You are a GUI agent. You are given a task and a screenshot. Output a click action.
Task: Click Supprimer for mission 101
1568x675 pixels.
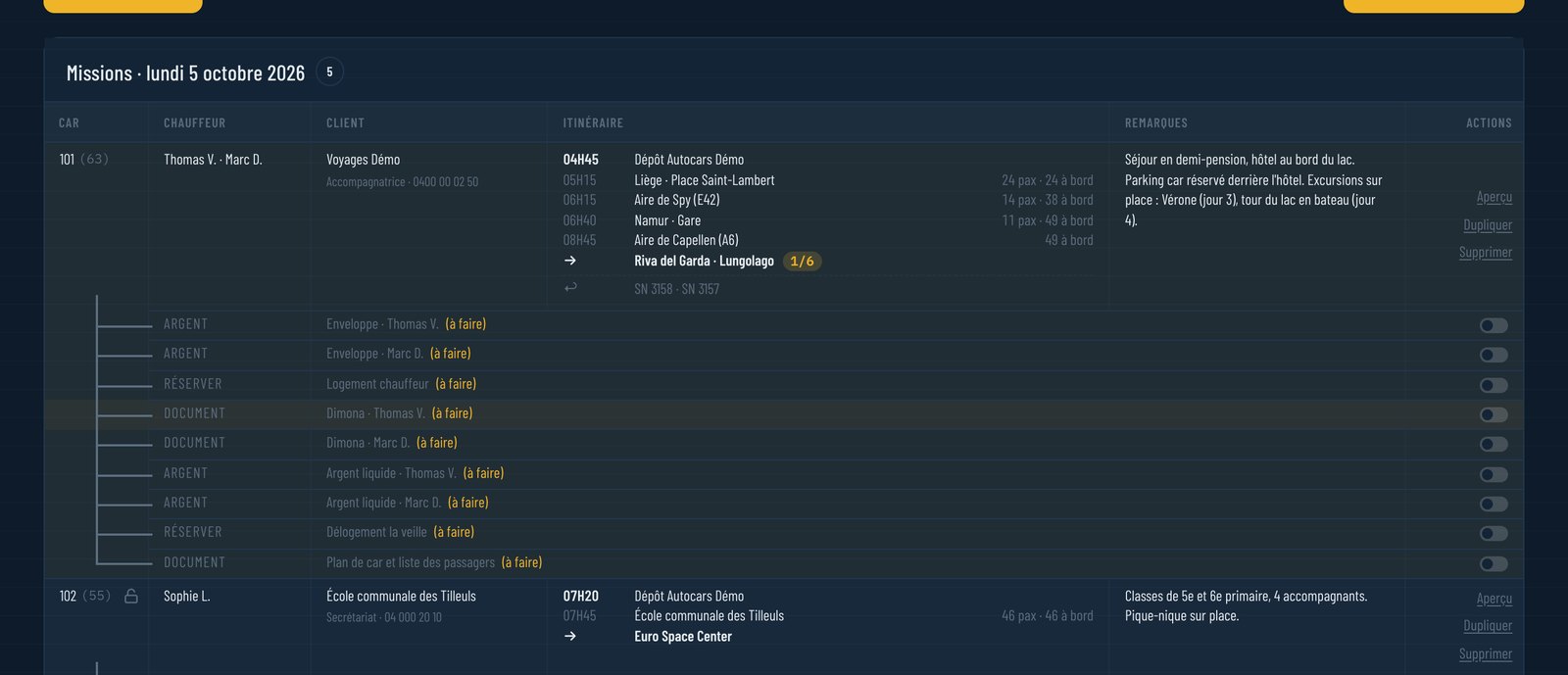(1486, 252)
